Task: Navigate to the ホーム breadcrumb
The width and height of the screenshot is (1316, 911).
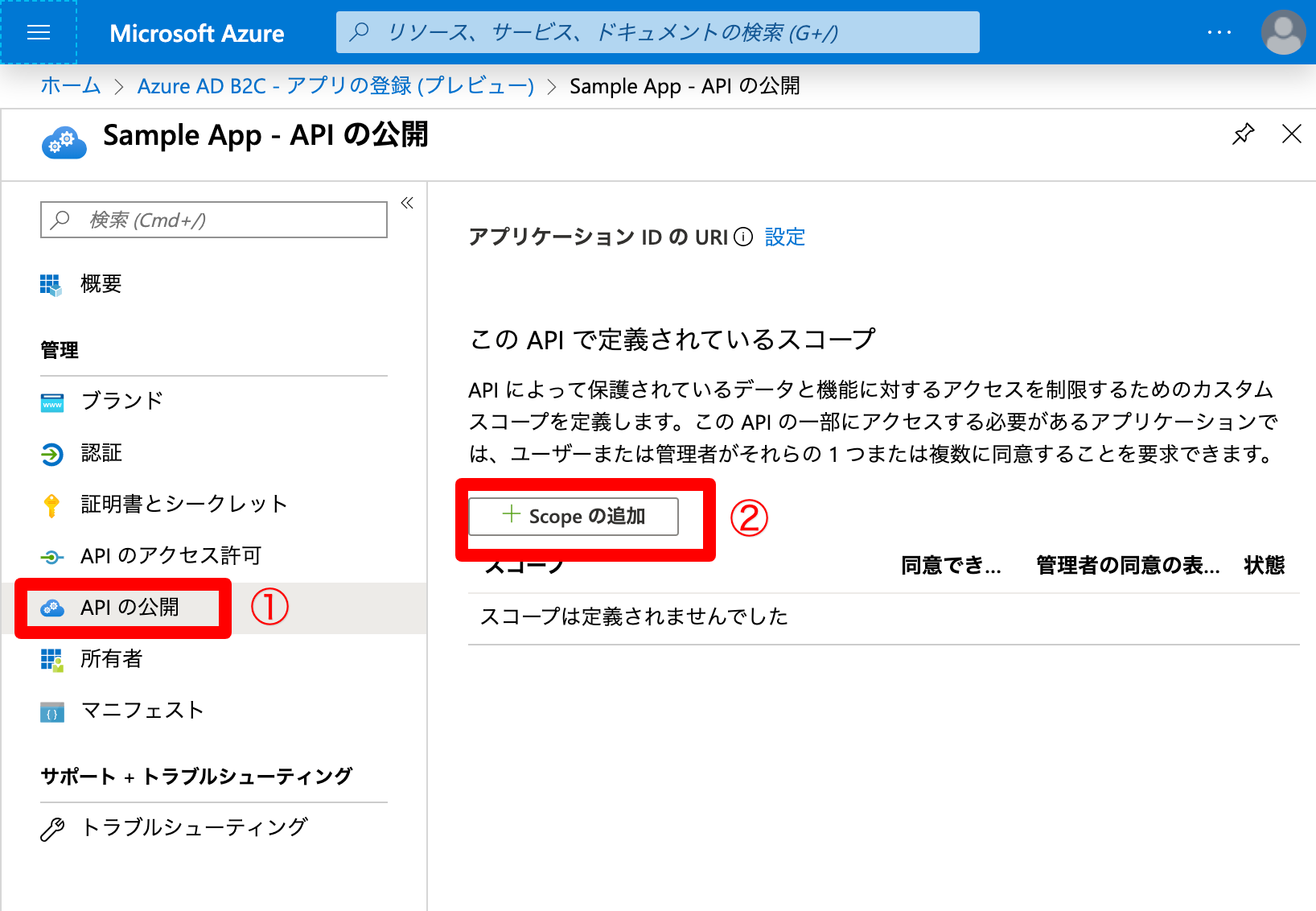Action: pos(70,85)
